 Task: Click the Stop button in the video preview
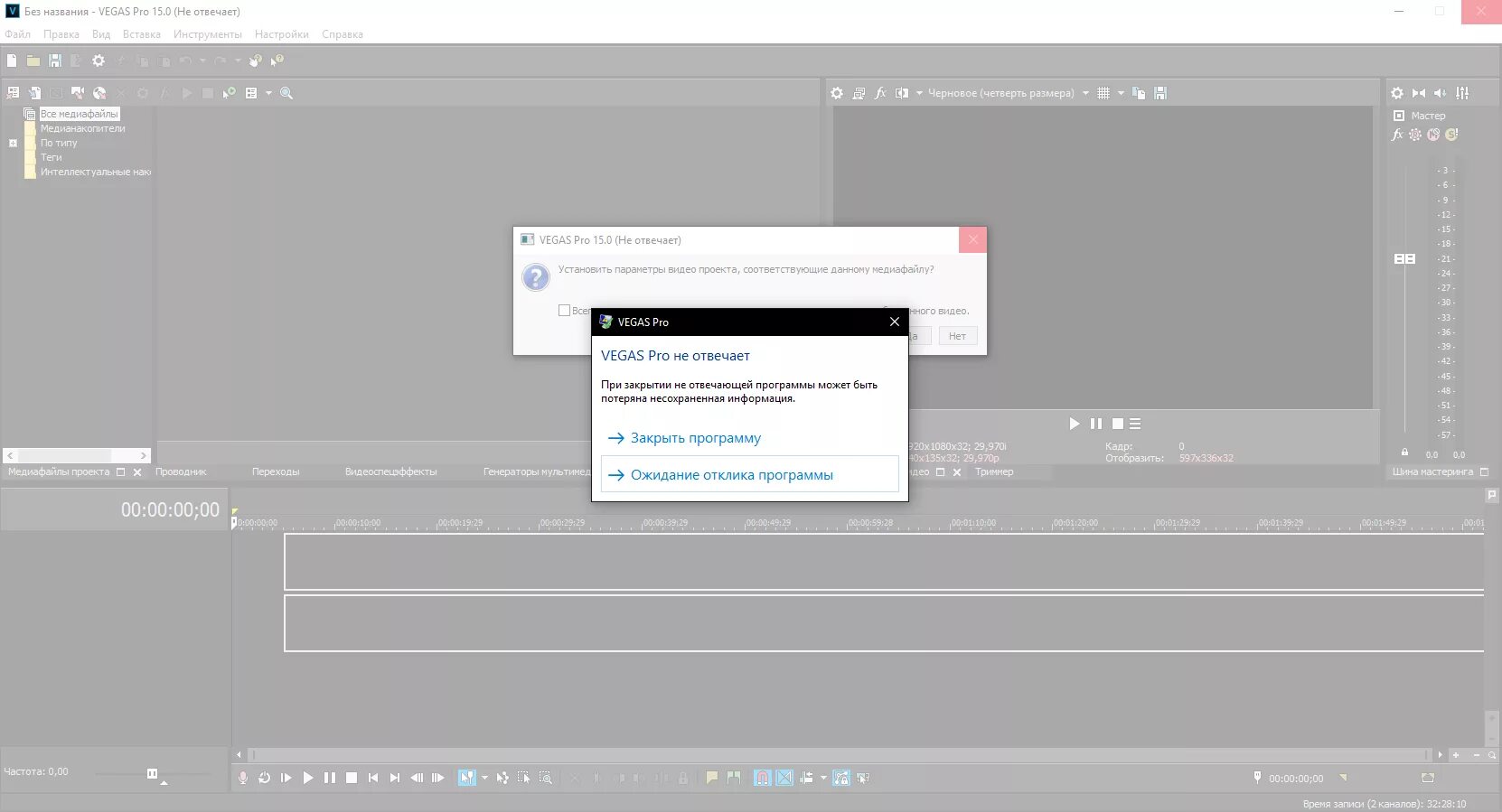point(1118,424)
